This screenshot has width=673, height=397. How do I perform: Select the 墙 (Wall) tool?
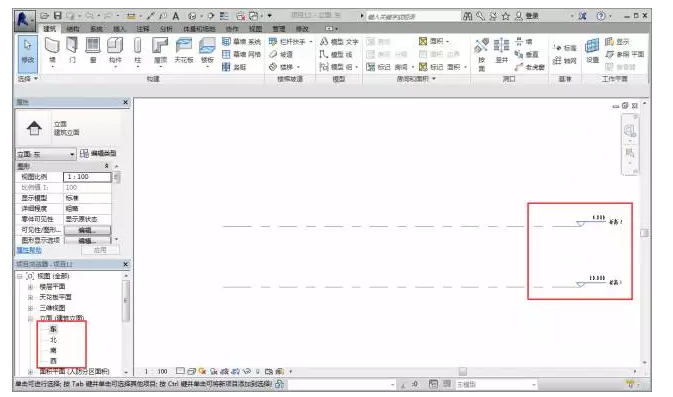coord(52,51)
